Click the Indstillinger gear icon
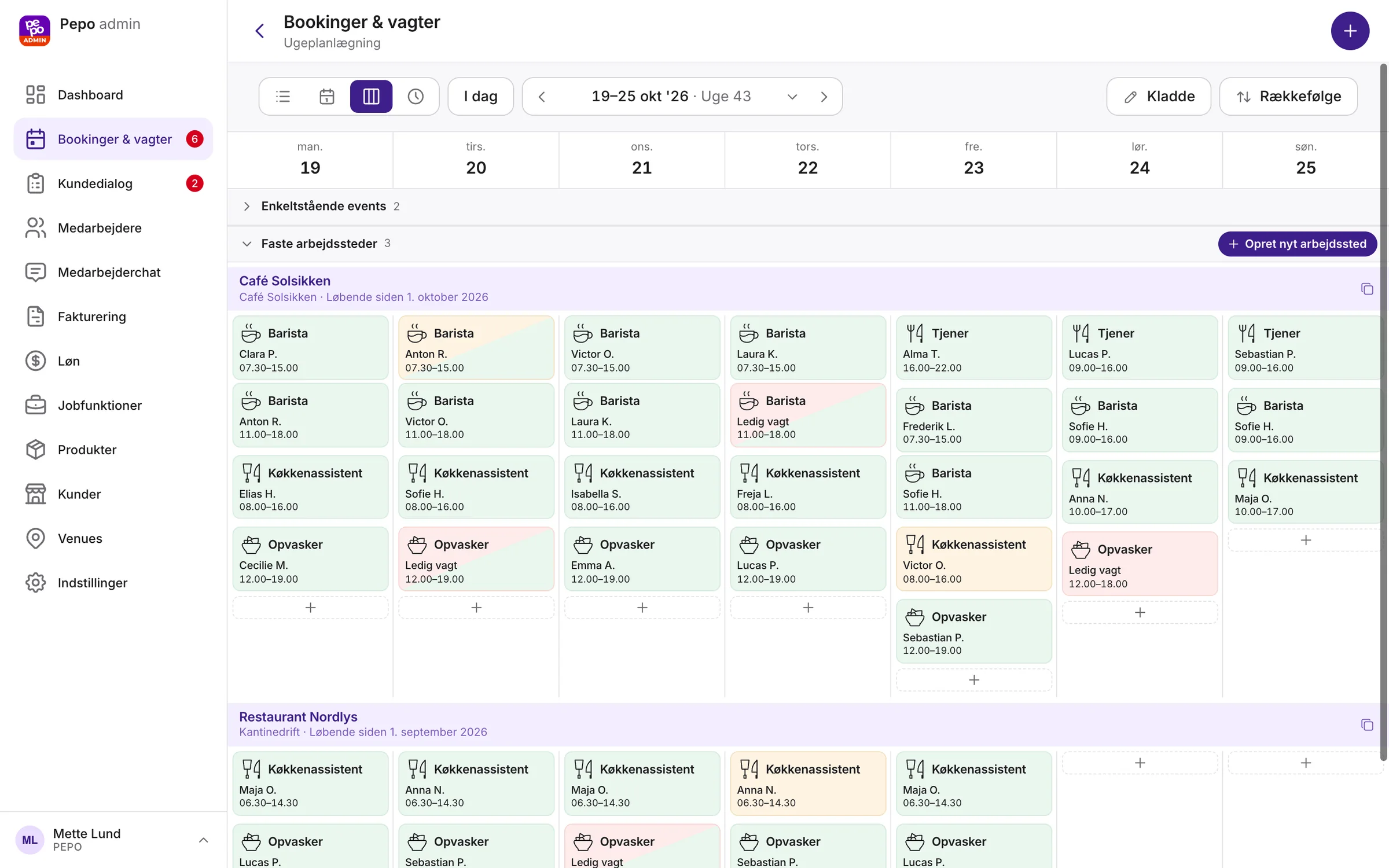 point(35,583)
